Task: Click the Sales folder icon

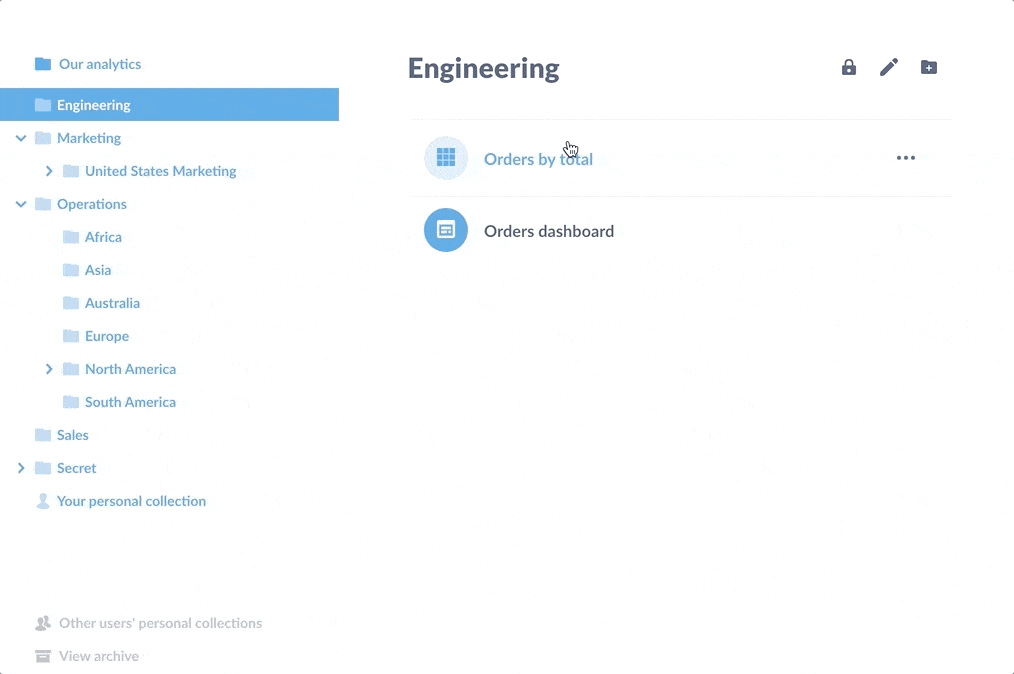Action: coord(43,435)
